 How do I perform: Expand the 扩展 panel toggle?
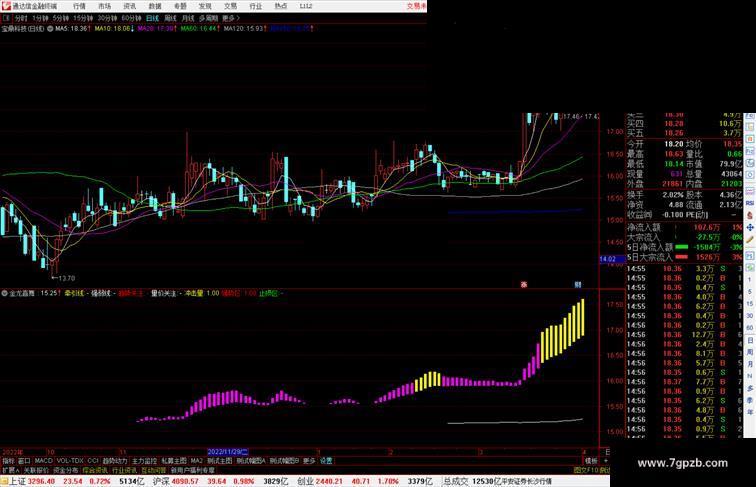10,470
